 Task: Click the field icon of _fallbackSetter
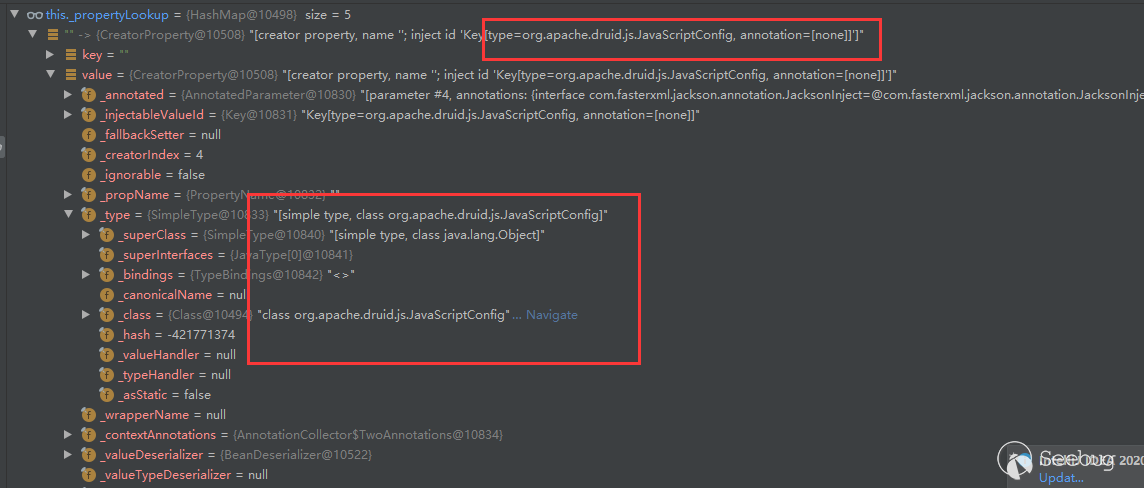(x=89, y=135)
